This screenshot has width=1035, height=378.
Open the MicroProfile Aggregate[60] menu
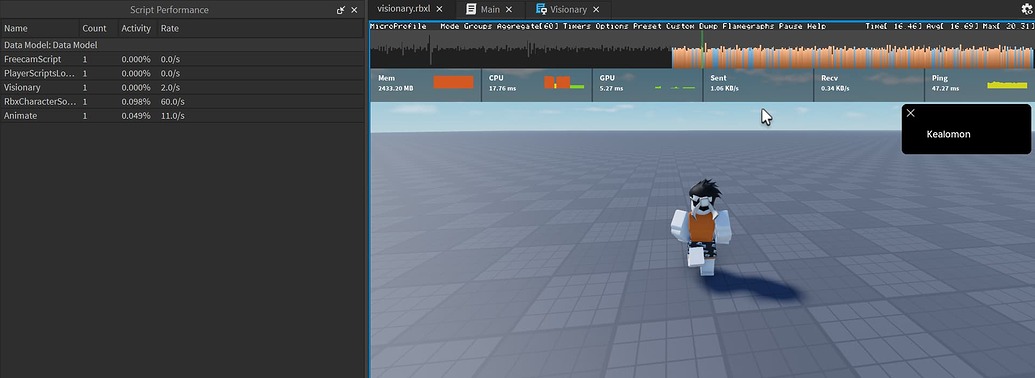528,26
